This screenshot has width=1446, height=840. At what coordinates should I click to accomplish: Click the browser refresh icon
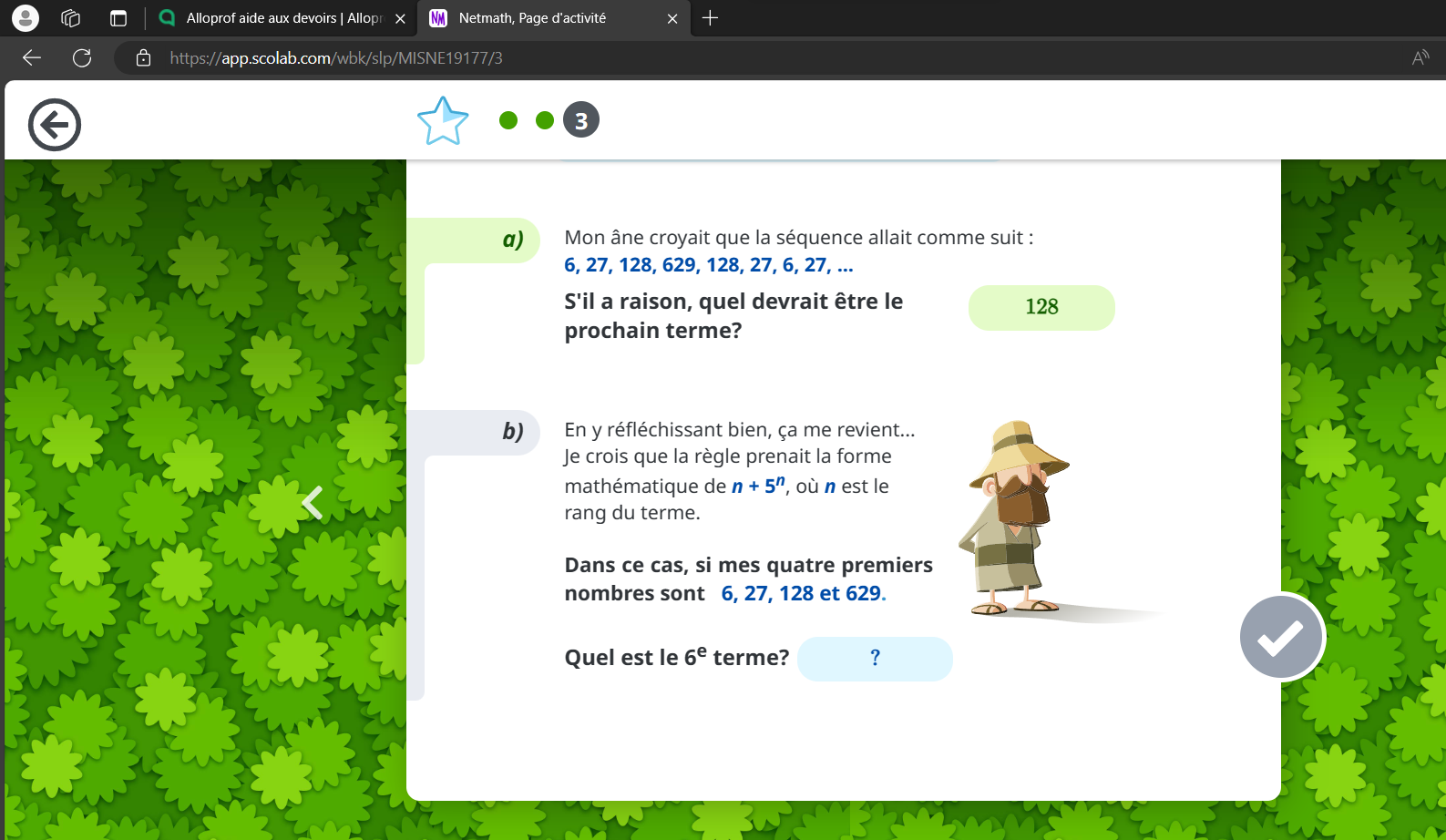pos(82,58)
